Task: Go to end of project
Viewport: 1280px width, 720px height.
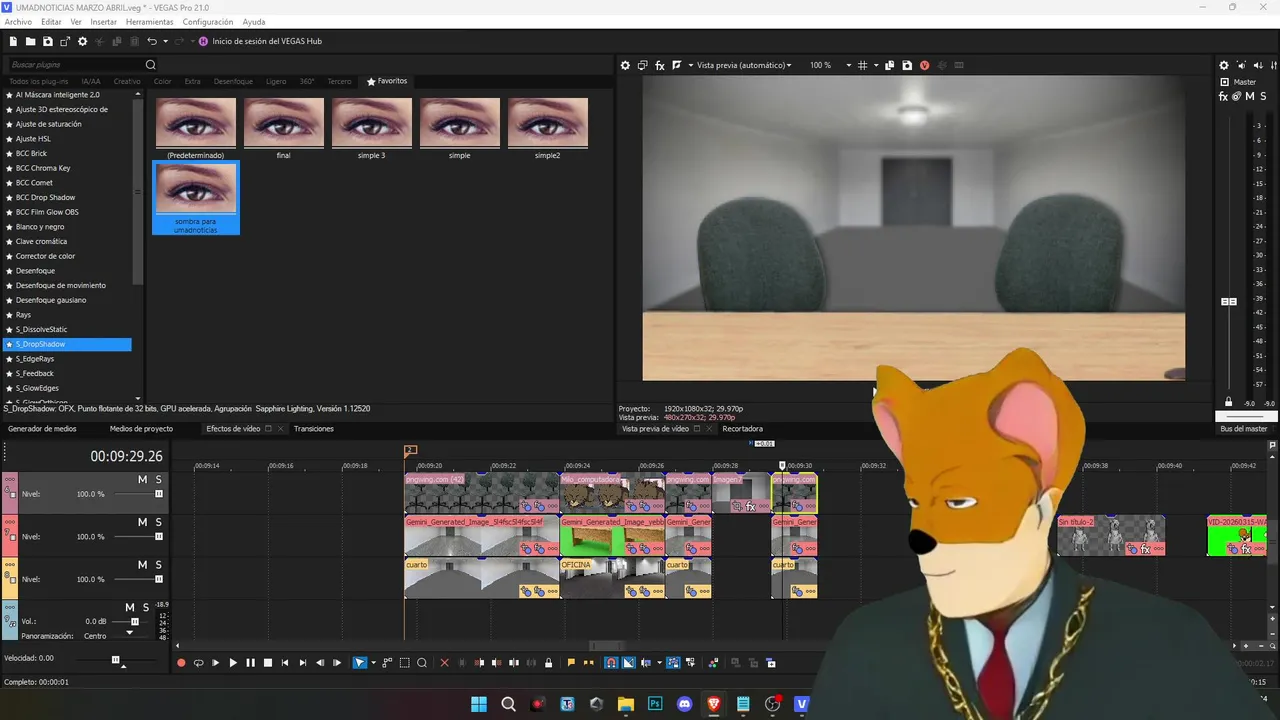Action: click(x=302, y=663)
